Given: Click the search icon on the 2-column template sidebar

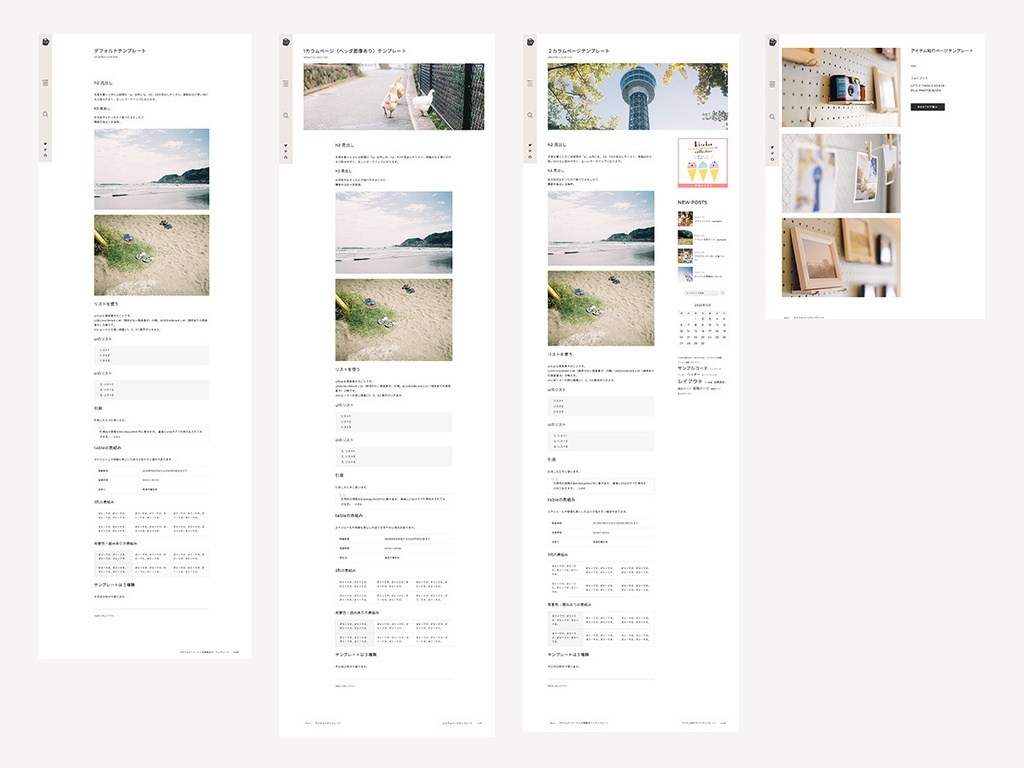Looking at the screenshot, I should pyautogui.click(x=530, y=115).
